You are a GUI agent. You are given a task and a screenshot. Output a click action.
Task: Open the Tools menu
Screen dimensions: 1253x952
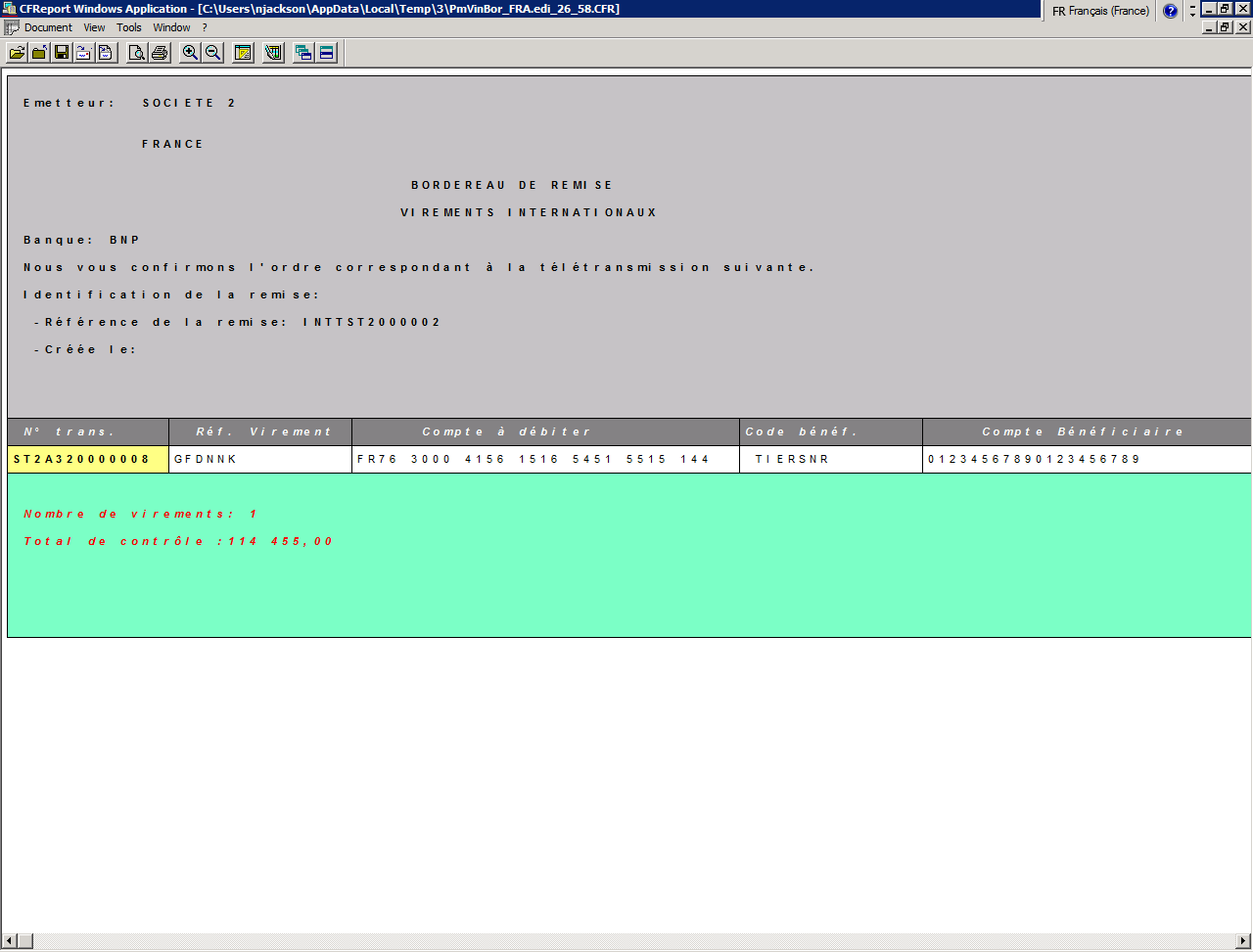point(129,27)
